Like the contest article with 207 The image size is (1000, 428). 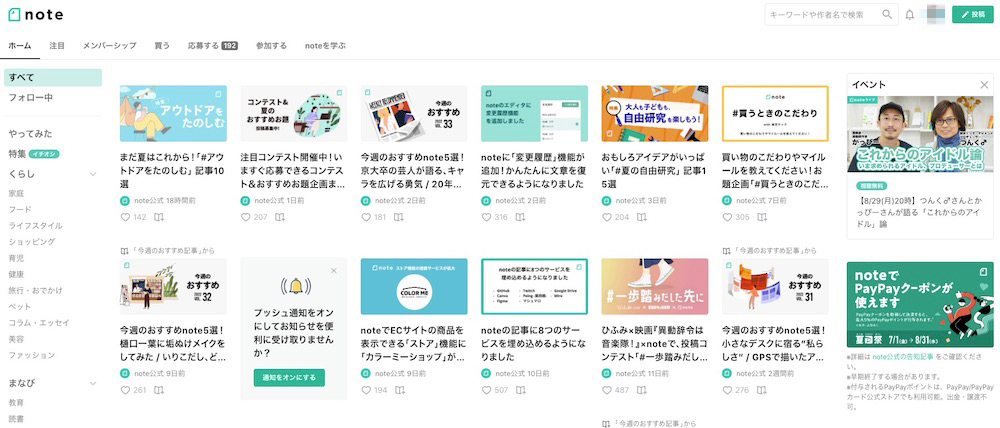click(246, 217)
